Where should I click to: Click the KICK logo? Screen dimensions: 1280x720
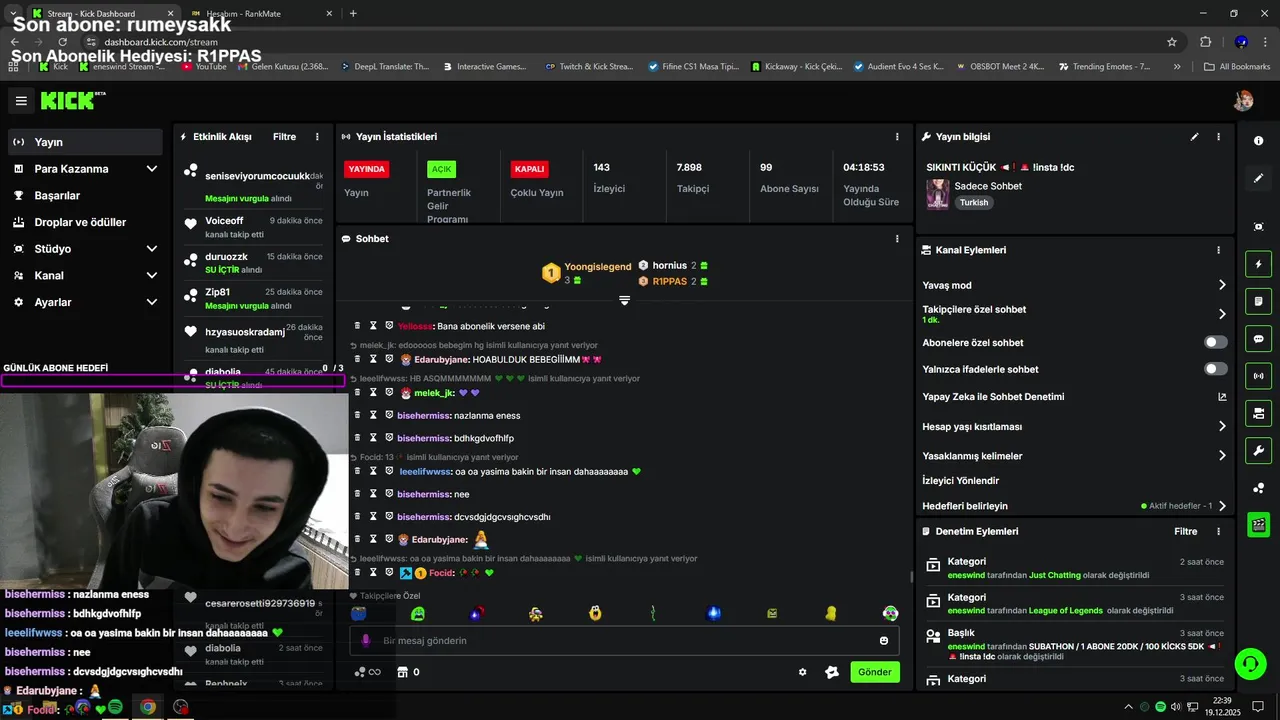click(x=72, y=100)
